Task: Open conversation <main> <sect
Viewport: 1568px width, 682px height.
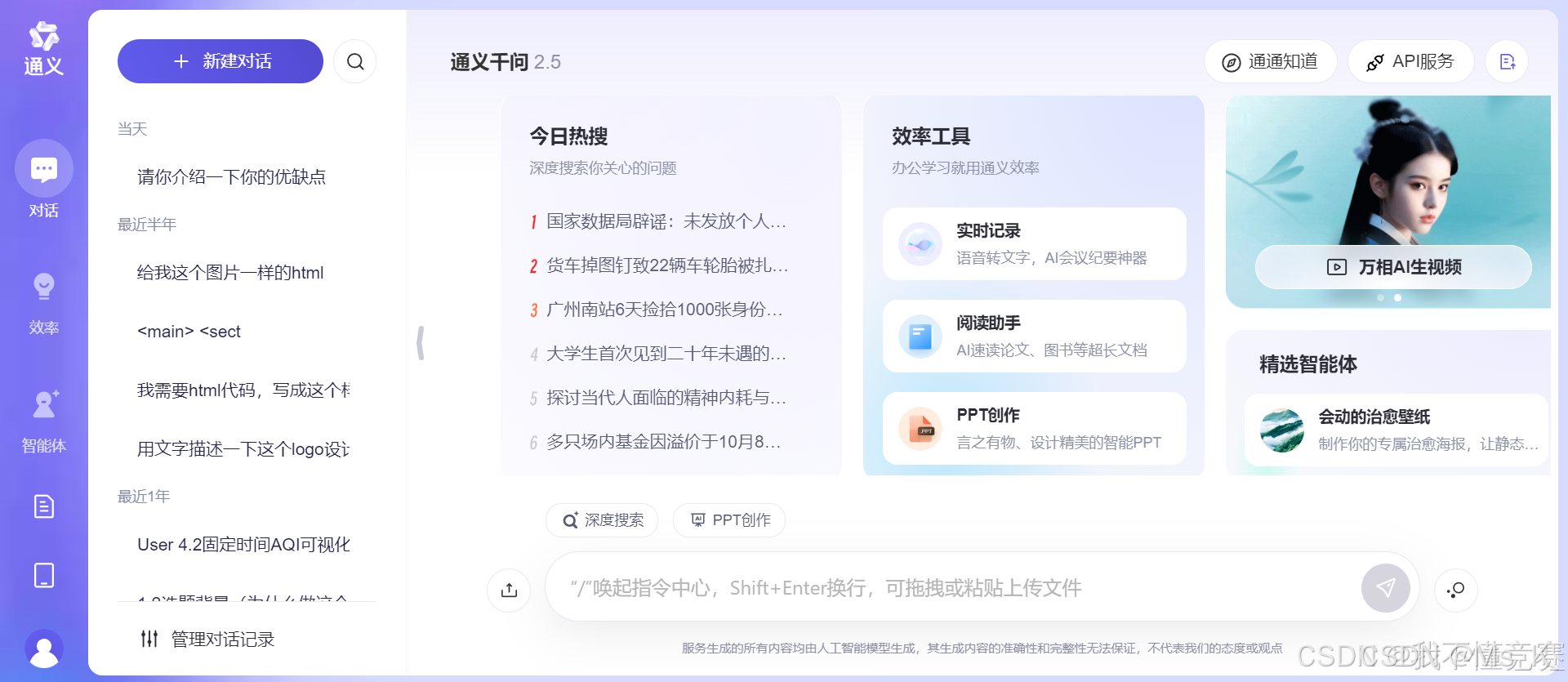Action: 189,332
